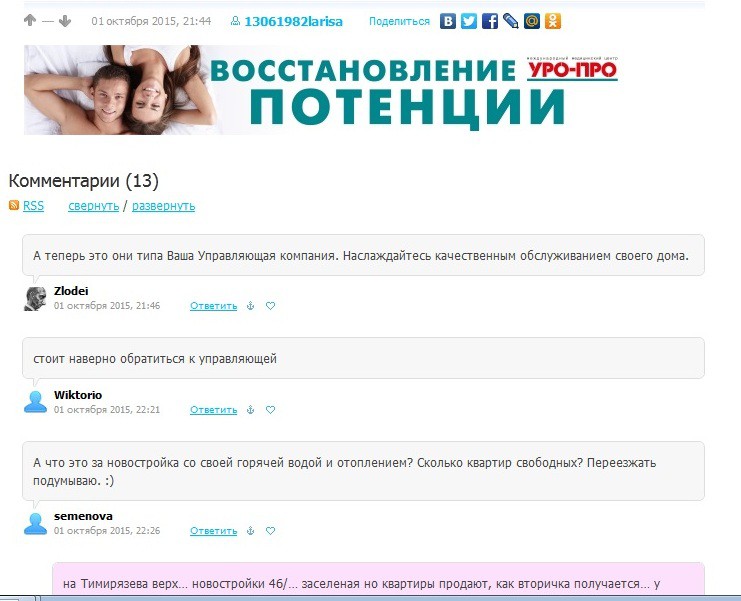Viewport: 741px width, 601px height.
Task: Share post on Mail.ru @ icon
Action: 531,21
